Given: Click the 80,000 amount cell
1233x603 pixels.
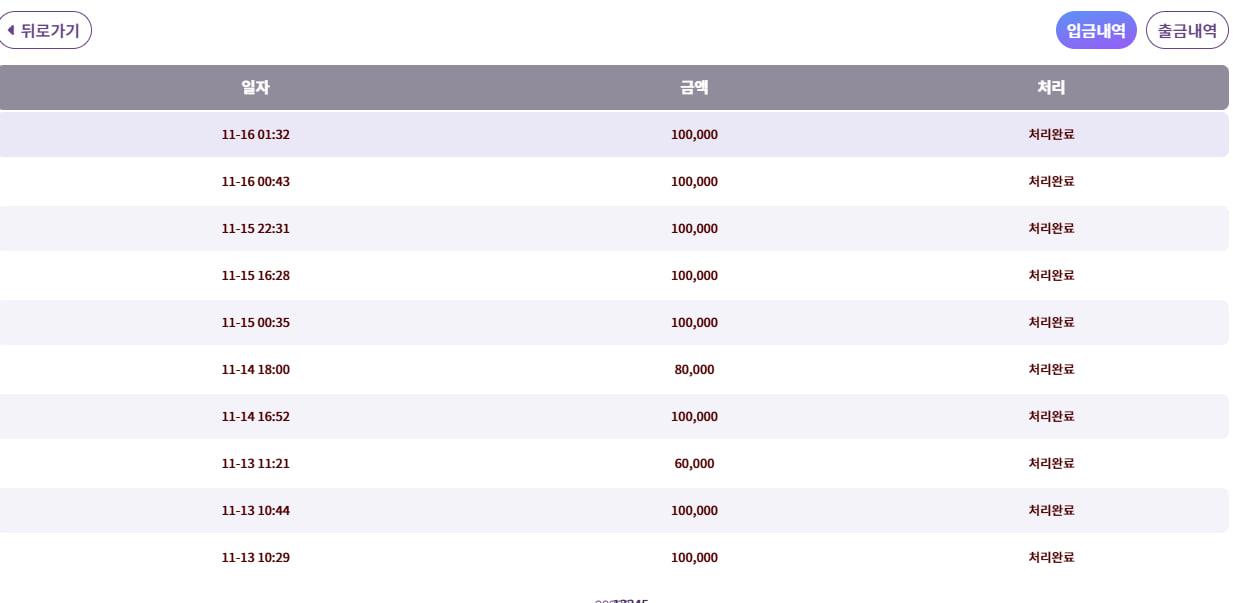Looking at the screenshot, I should 694,370.
